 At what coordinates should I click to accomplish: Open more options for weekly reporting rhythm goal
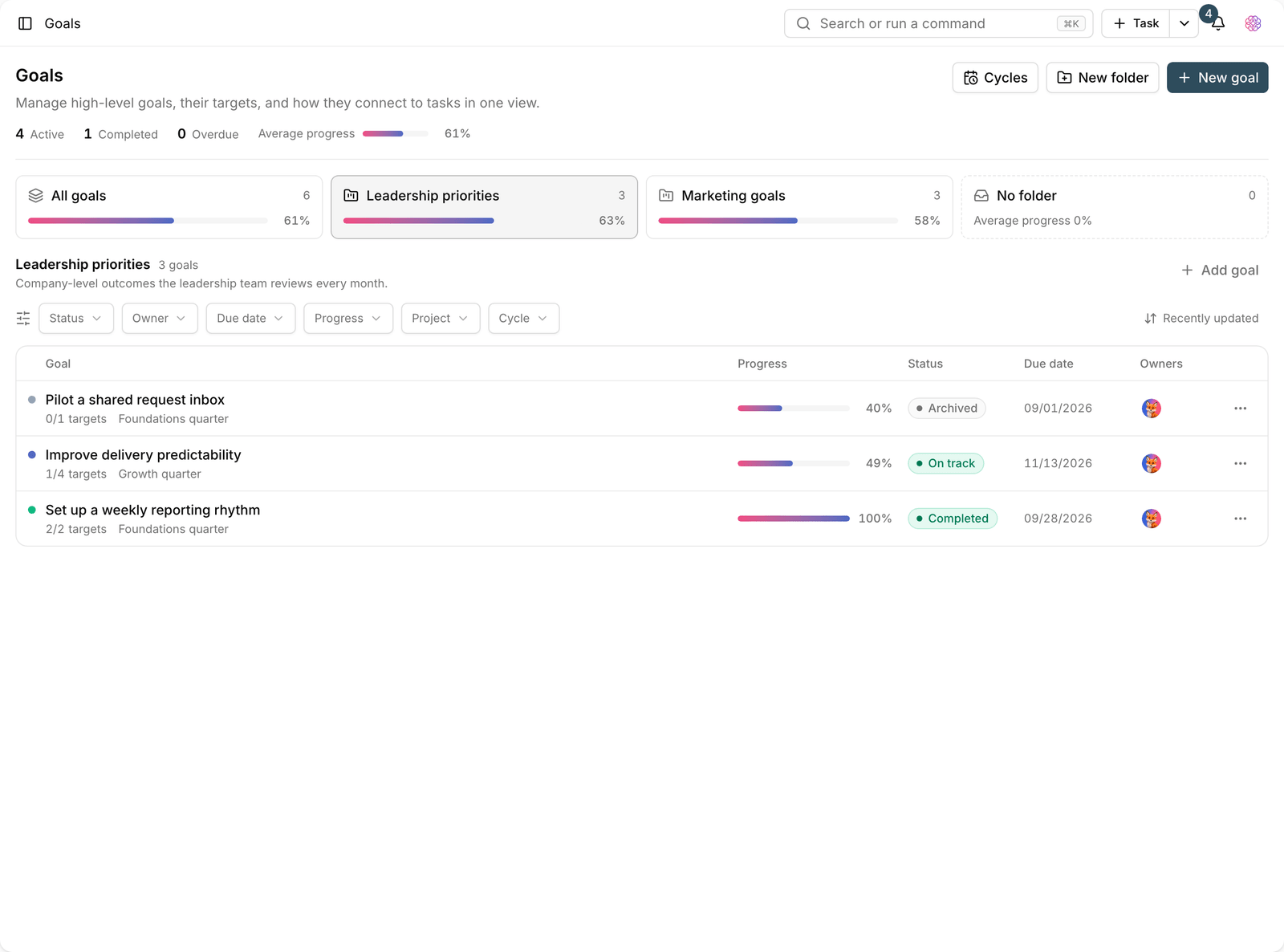tap(1240, 519)
